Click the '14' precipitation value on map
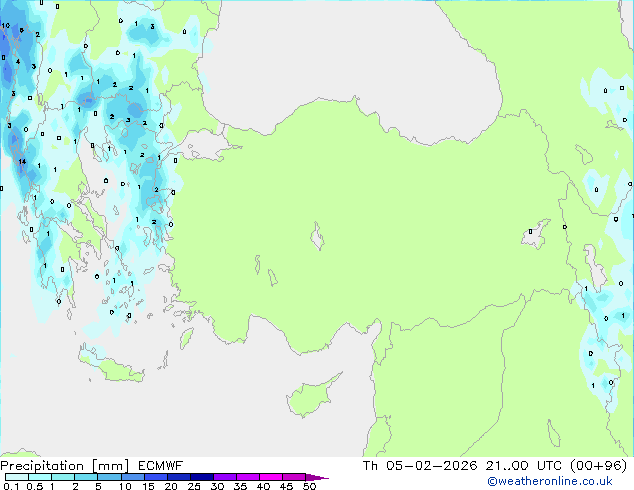Viewport: 634px width, 490px height. click(x=22, y=161)
